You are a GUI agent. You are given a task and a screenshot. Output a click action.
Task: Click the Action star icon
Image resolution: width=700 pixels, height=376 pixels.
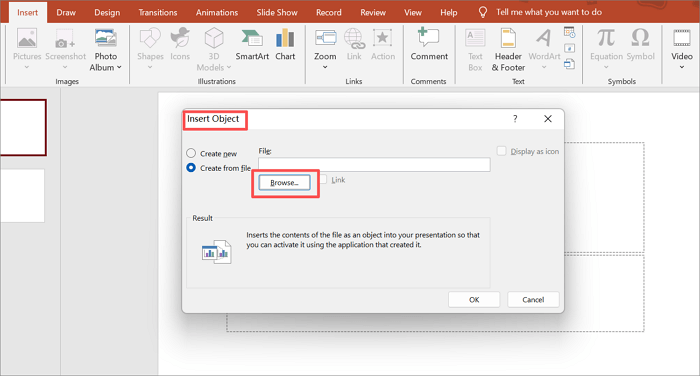tap(383, 38)
